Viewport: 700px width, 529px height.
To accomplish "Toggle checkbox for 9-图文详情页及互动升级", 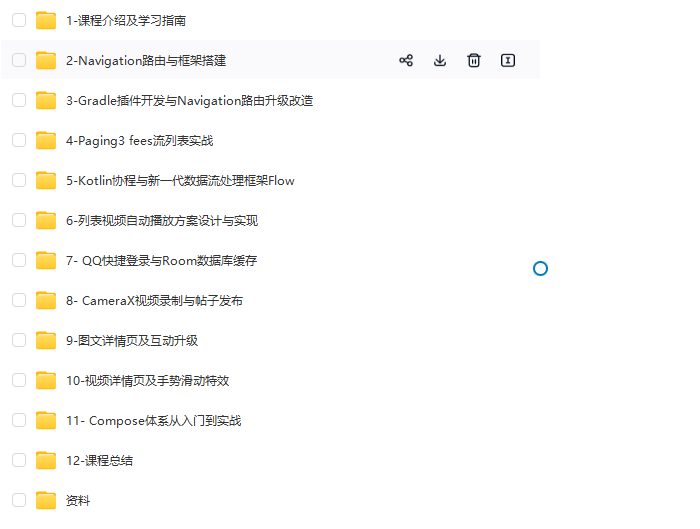I will pyautogui.click(x=19, y=340).
